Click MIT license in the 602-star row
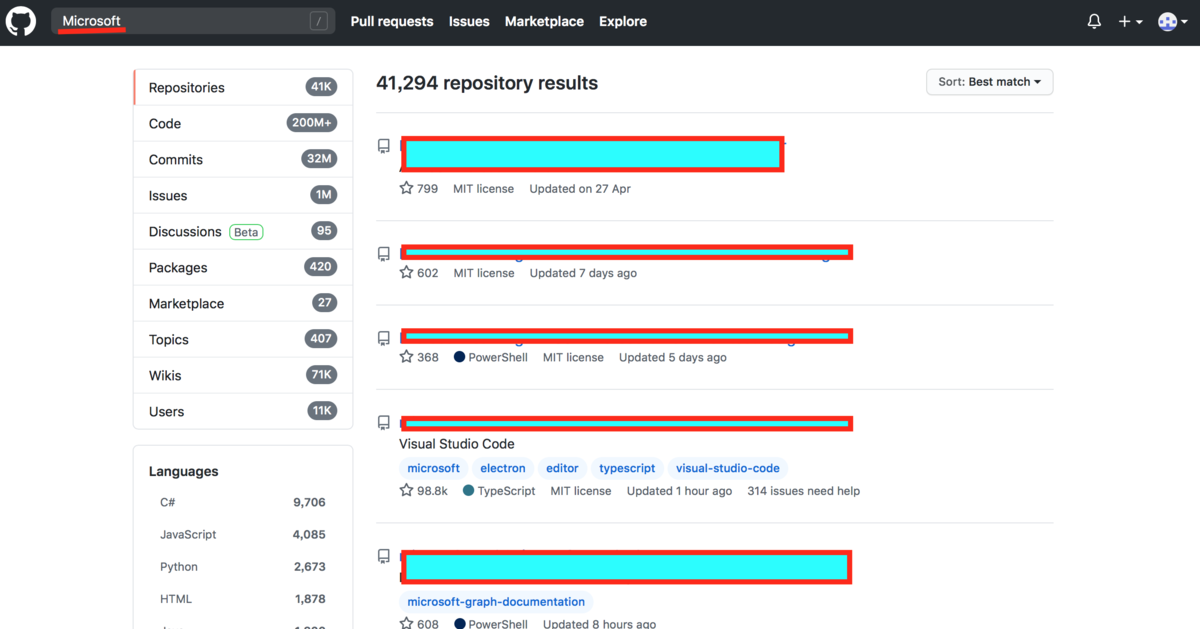The height and width of the screenshot is (629, 1200). (484, 272)
